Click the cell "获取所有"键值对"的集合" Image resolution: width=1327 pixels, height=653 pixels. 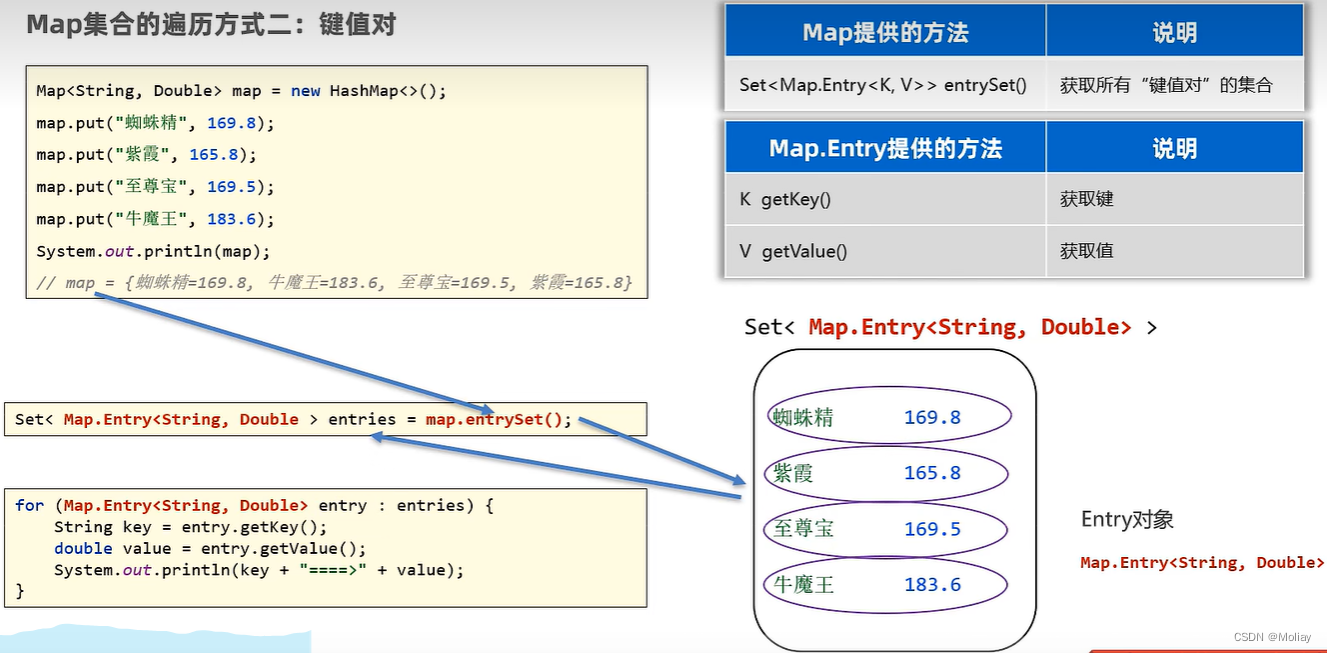coord(1175,85)
